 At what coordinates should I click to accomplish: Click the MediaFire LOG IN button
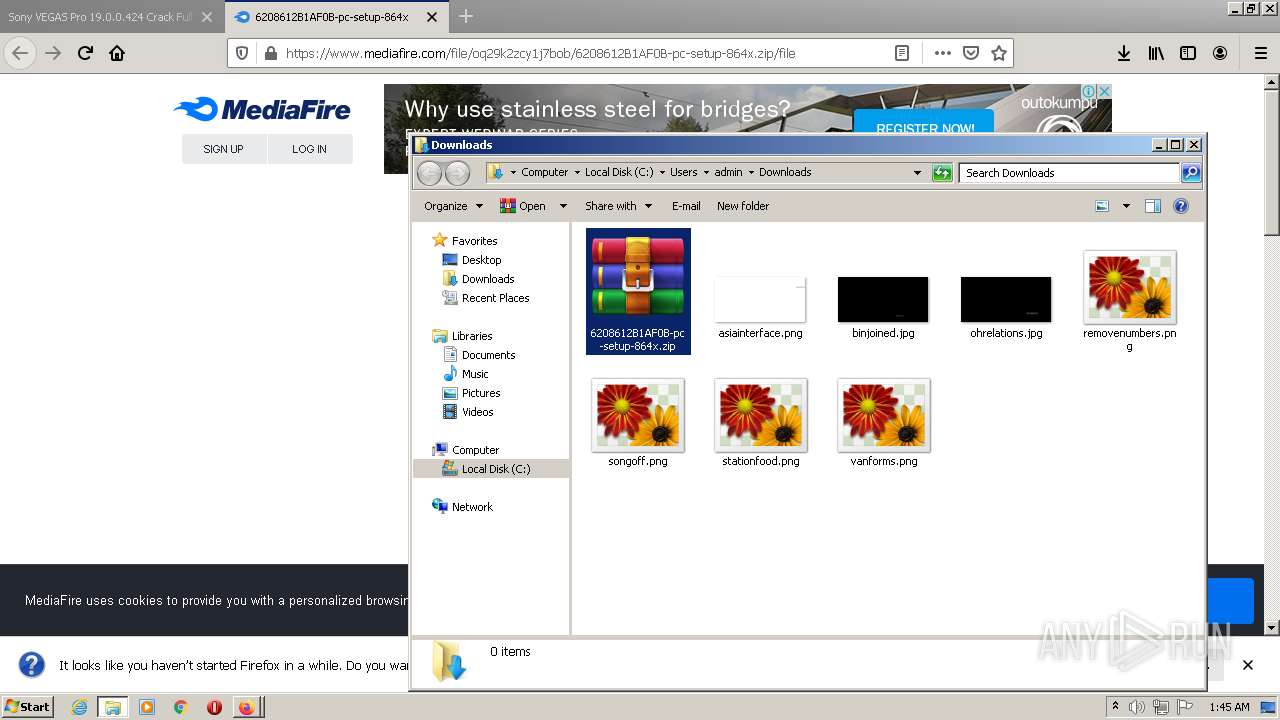pyautogui.click(x=309, y=149)
